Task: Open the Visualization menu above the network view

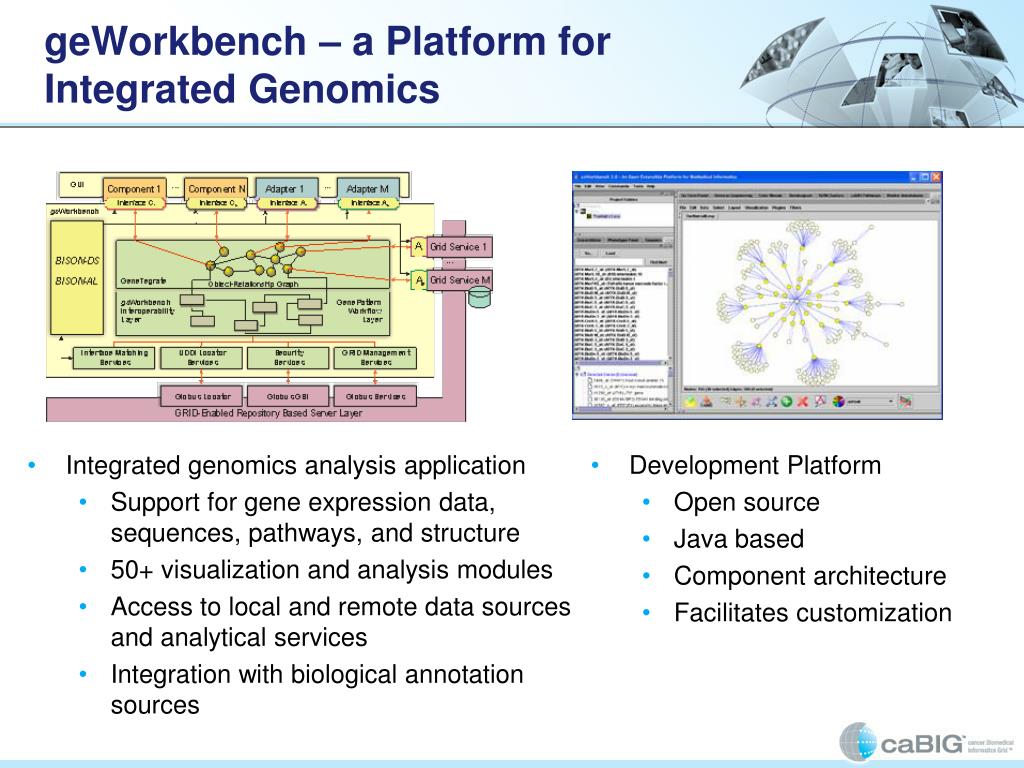Action: tap(756, 208)
